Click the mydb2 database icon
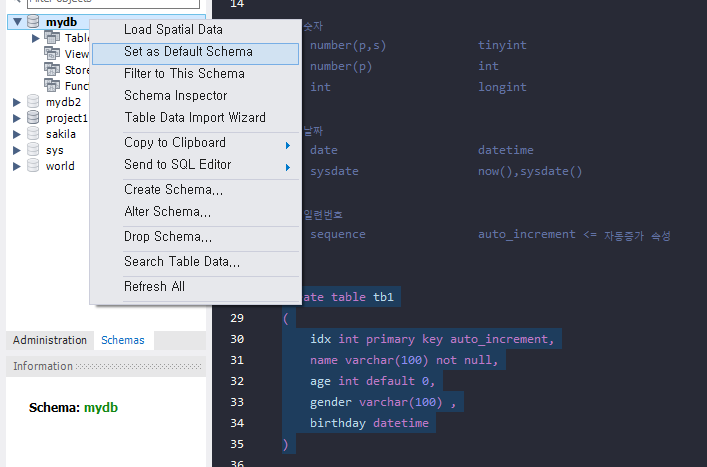The image size is (707, 467). click(x=33, y=101)
